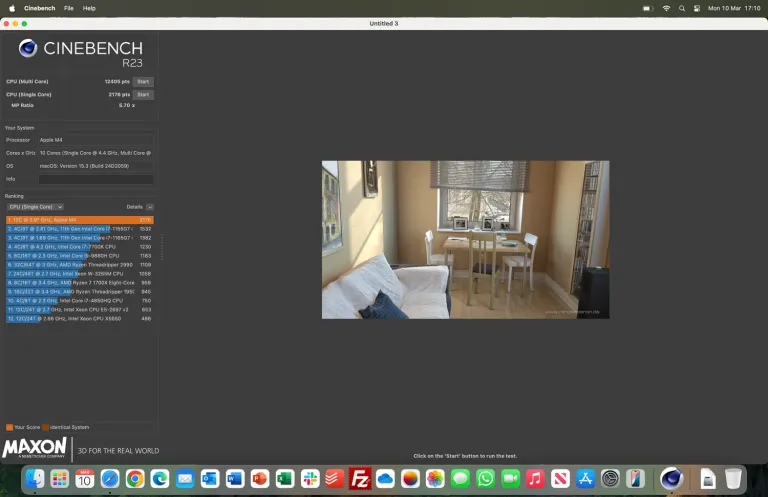Select the Intel Core i7-7700K ranking row
Viewport: 768px width, 497px height.
pos(79,246)
